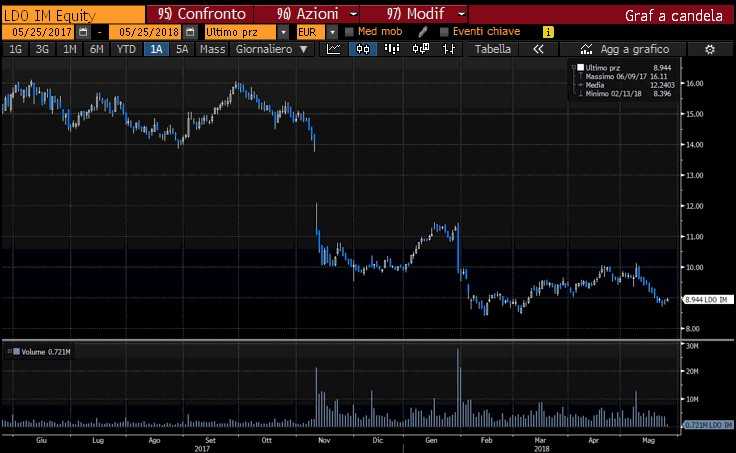Expand the Ultimo prz dropdown arrow

click(284, 32)
